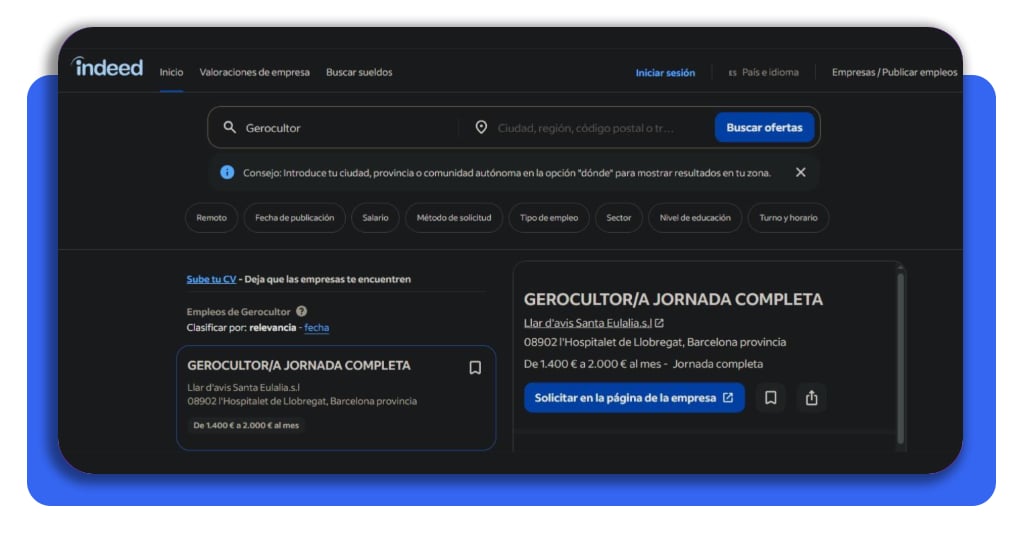
Task: Click Iniciar sesión
Action: [x=665, y=72]
